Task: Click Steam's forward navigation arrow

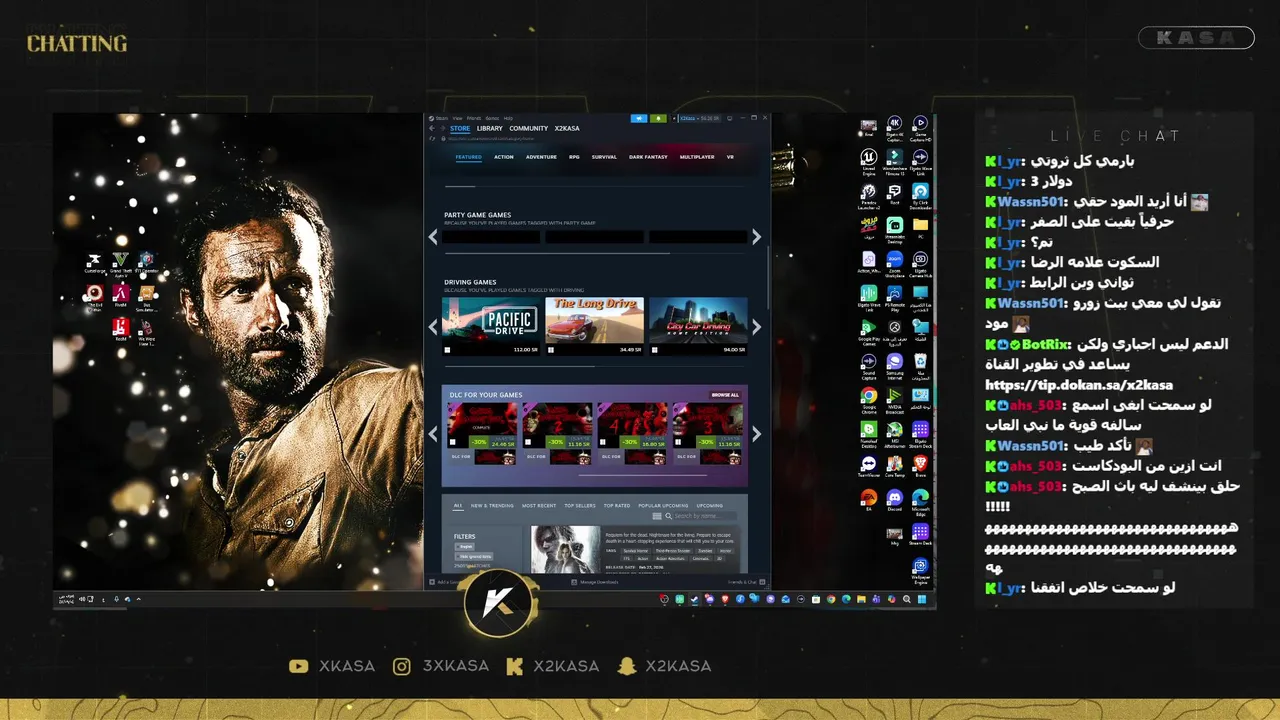Action: [443, 128]
